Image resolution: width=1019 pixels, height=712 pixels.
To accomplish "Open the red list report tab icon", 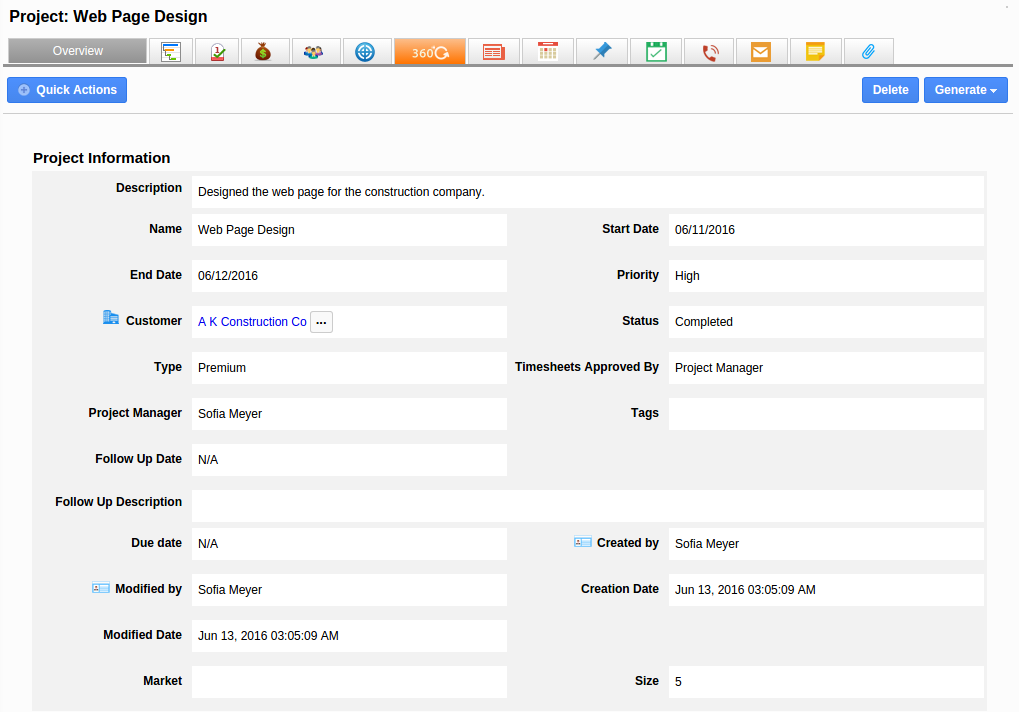I will pos(494,51).
